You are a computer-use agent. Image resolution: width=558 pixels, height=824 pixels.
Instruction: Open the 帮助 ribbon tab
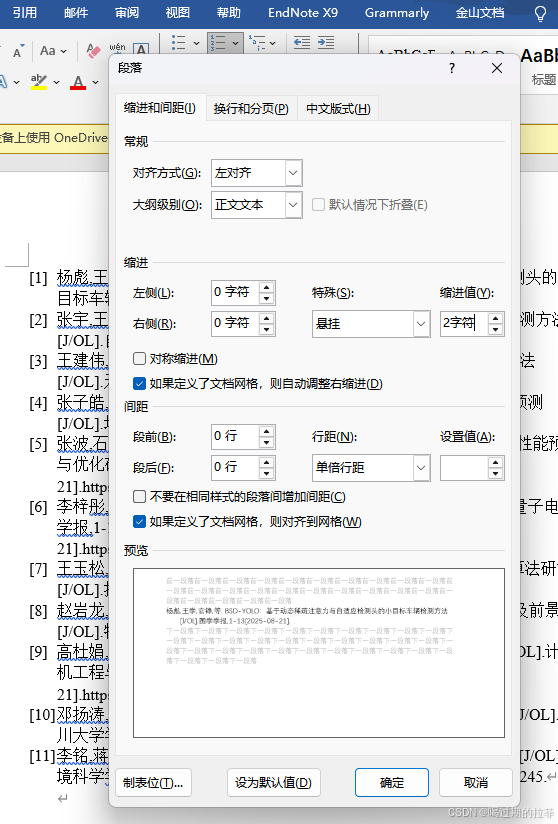229,13
